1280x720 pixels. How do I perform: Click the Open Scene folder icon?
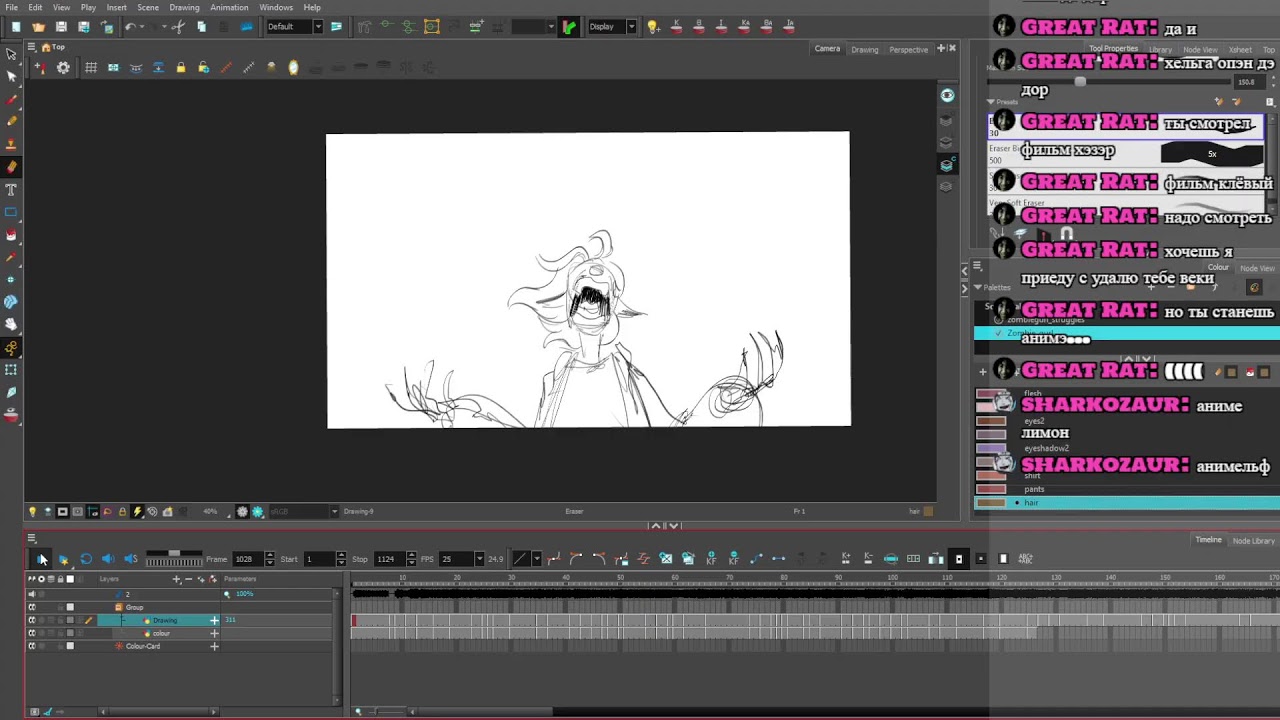[38, 27]
